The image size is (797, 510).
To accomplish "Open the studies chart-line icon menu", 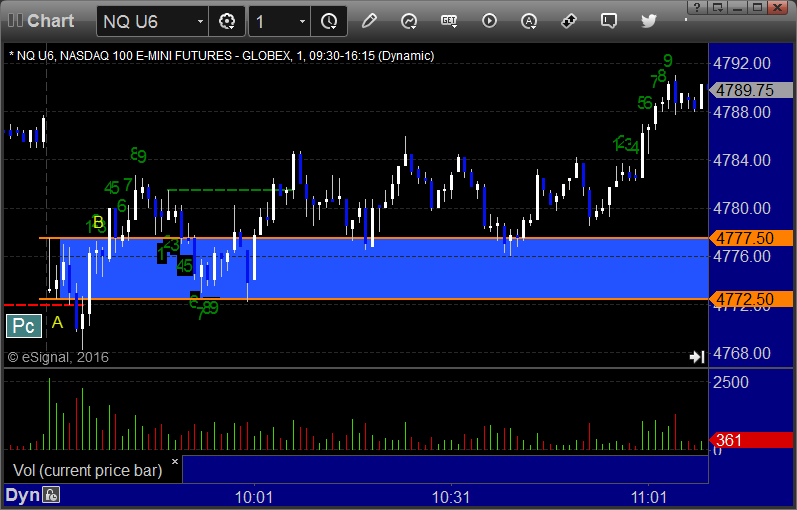I will (x=409, y=21).
